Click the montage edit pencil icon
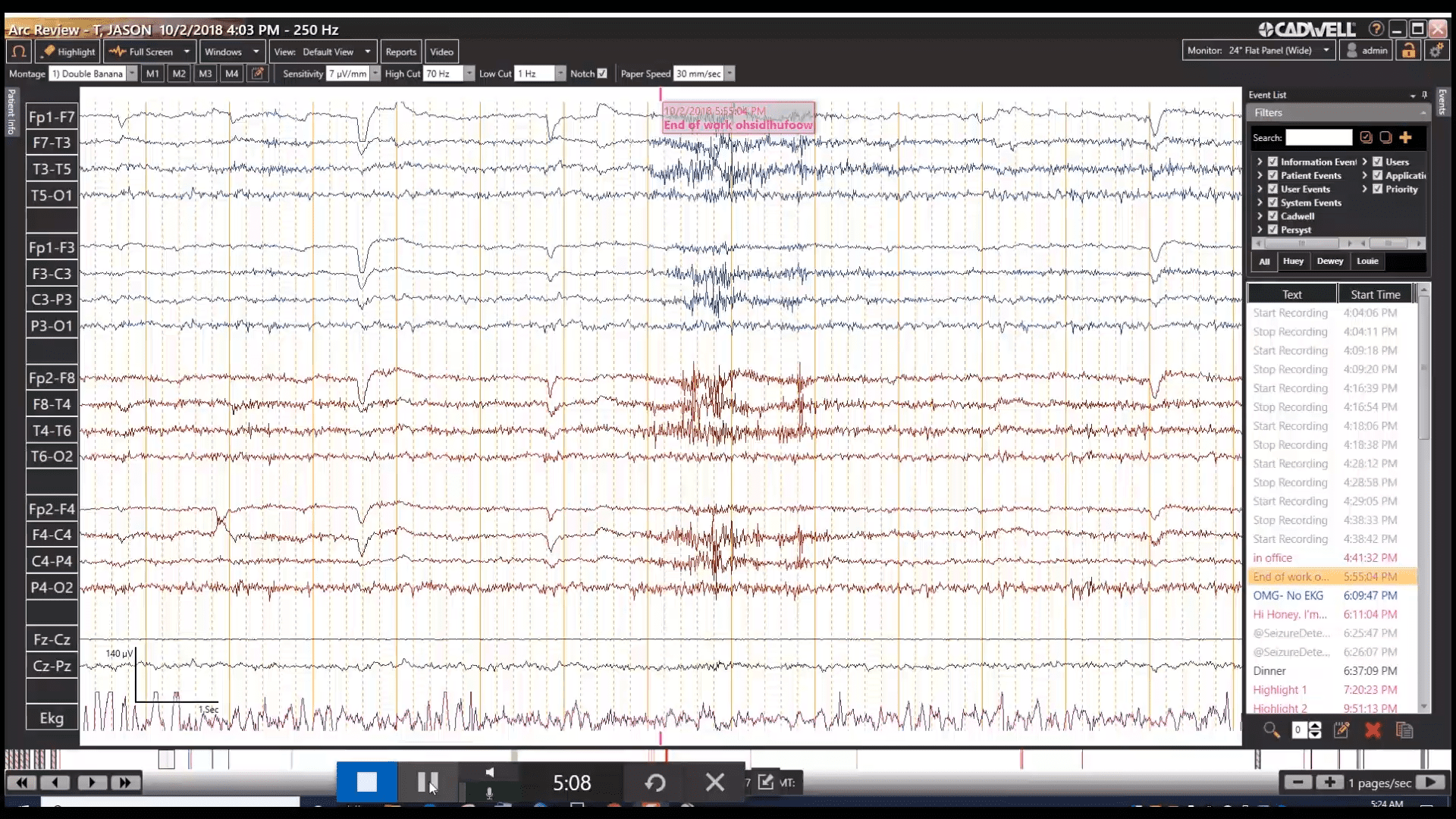Image resolution: width=1456 pixels, height=819 pixels. [258, 74]
